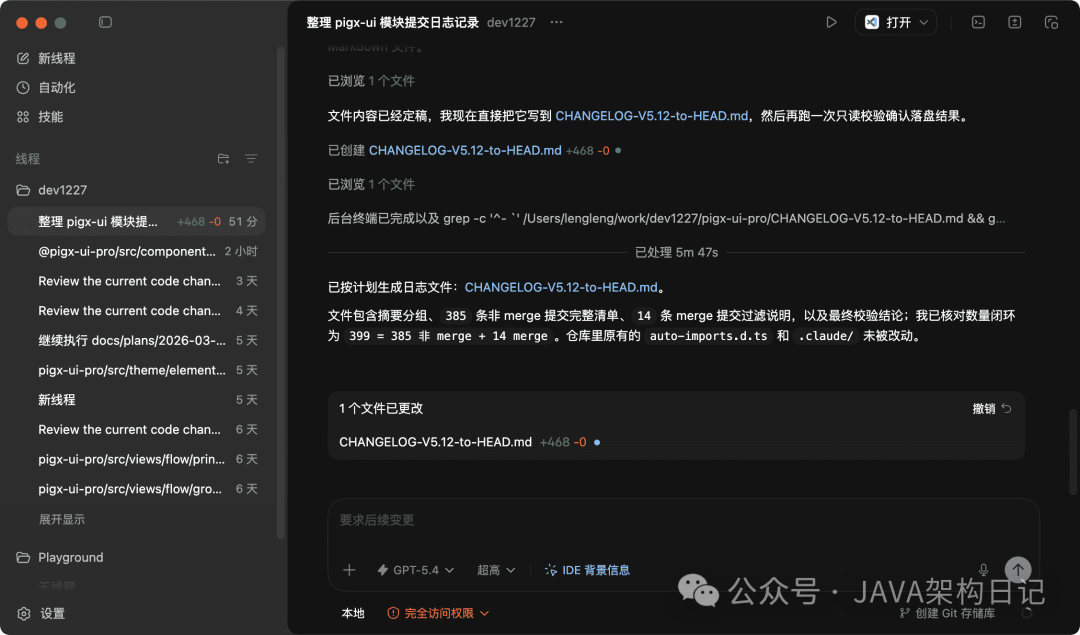Open the thread filter icon in 线程 header
Image resolution: width=1080 pixels, height=635 pixels.
point(250,158)
